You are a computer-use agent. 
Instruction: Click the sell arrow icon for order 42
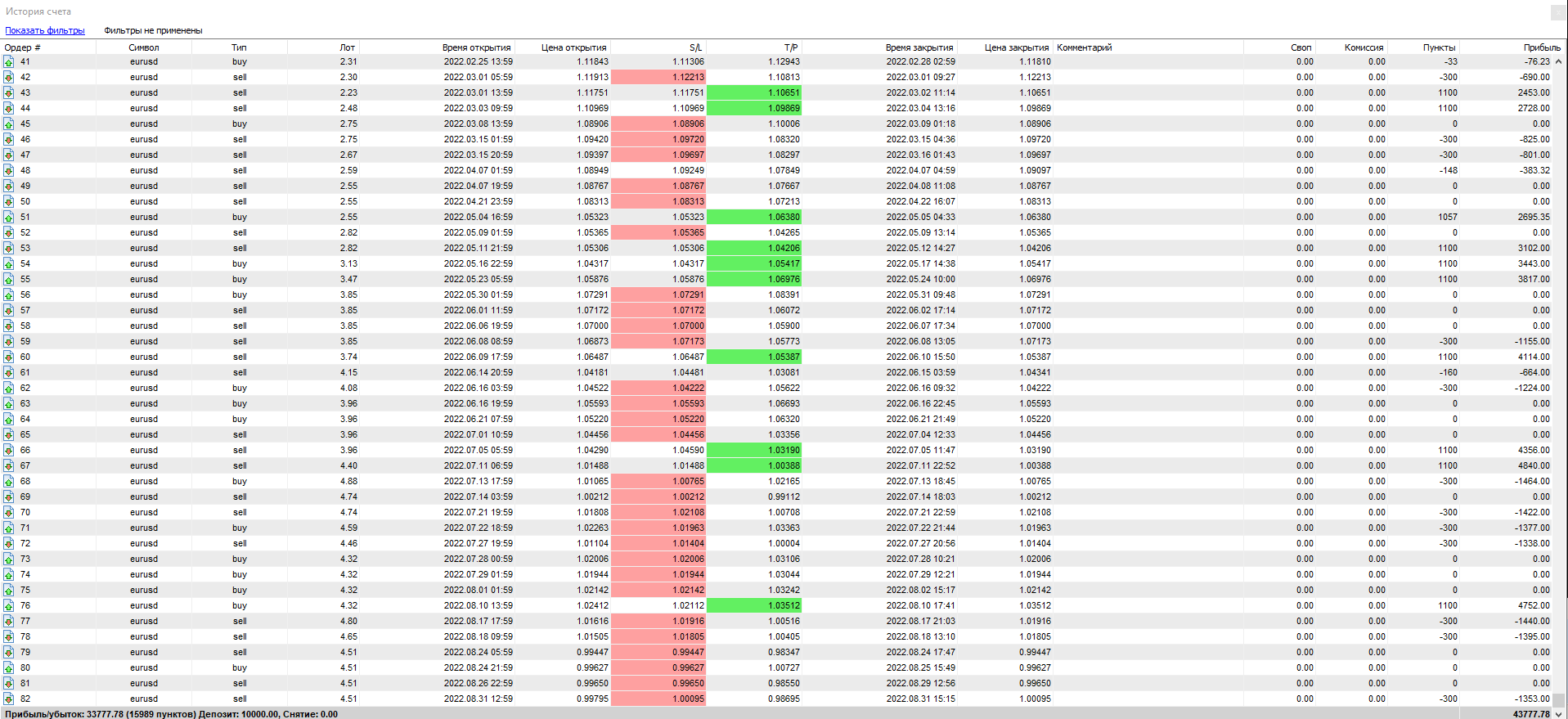[8, 77]
